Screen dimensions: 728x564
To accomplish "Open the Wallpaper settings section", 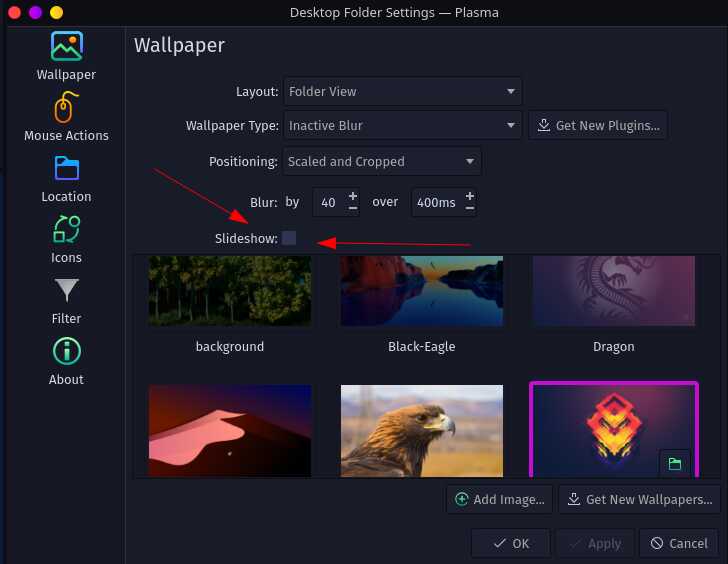I will click(x=66, y=56).
